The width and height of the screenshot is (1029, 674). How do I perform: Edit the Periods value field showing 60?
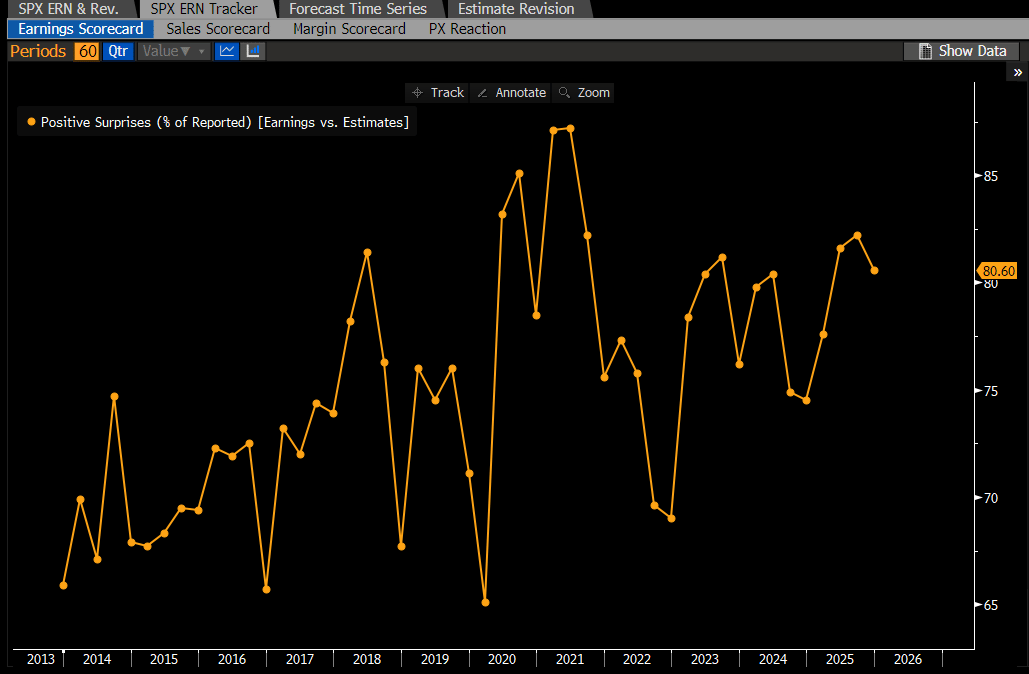[87, 51]
